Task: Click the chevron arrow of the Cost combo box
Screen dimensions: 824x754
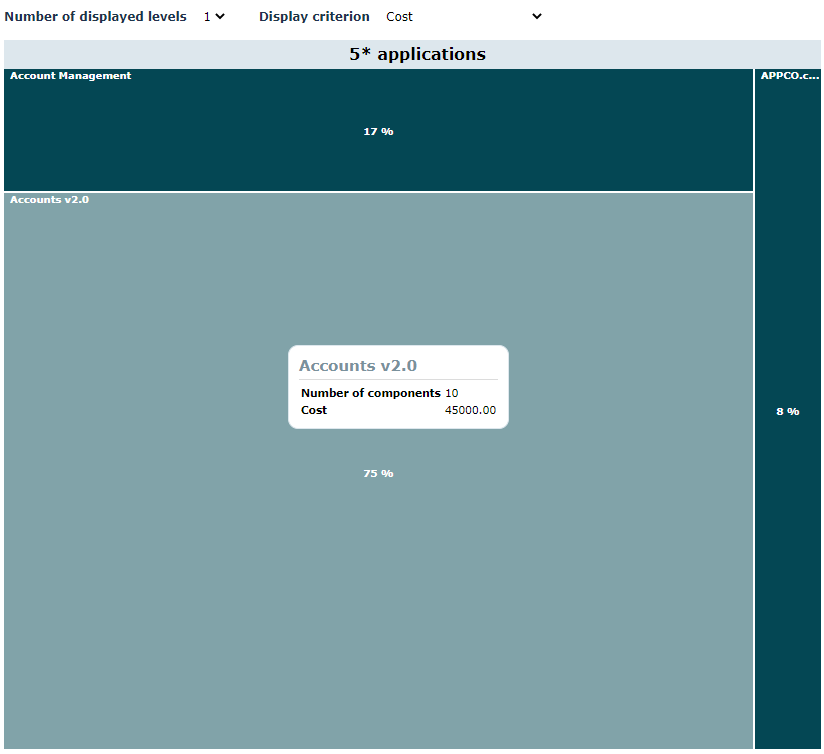Action: tap(536, 17)
